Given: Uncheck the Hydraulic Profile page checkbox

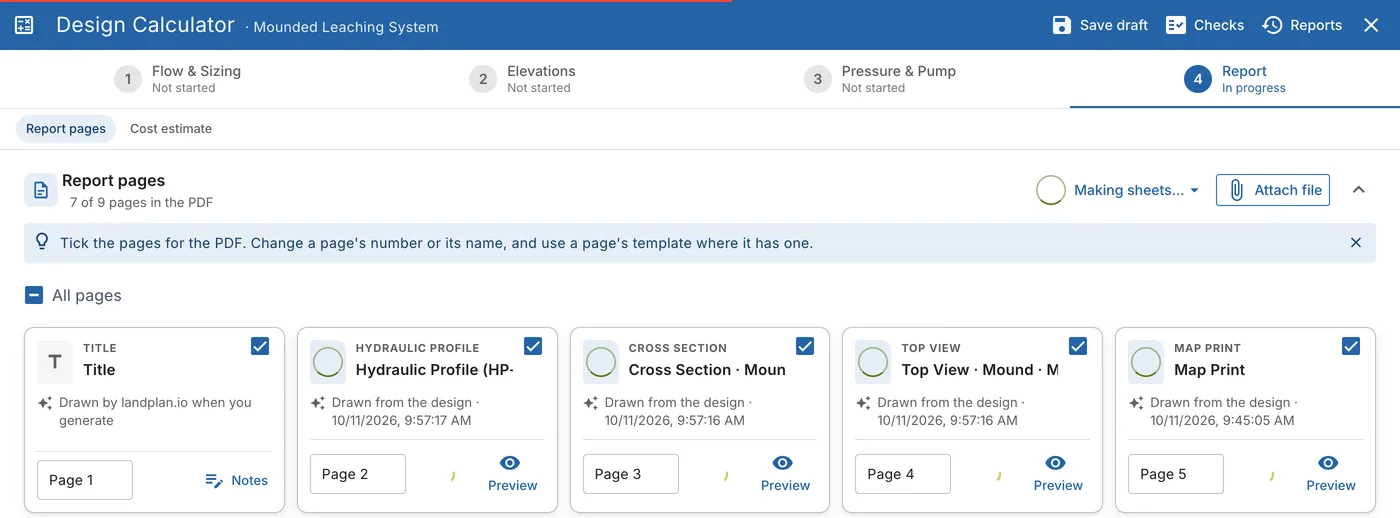Looking at the screenshot, I should tap(533, 346).
